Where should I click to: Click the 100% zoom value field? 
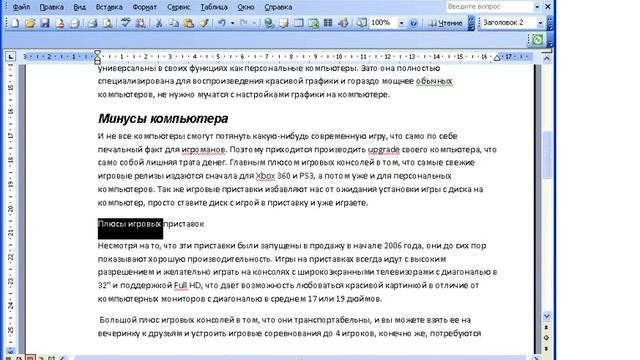383,23
